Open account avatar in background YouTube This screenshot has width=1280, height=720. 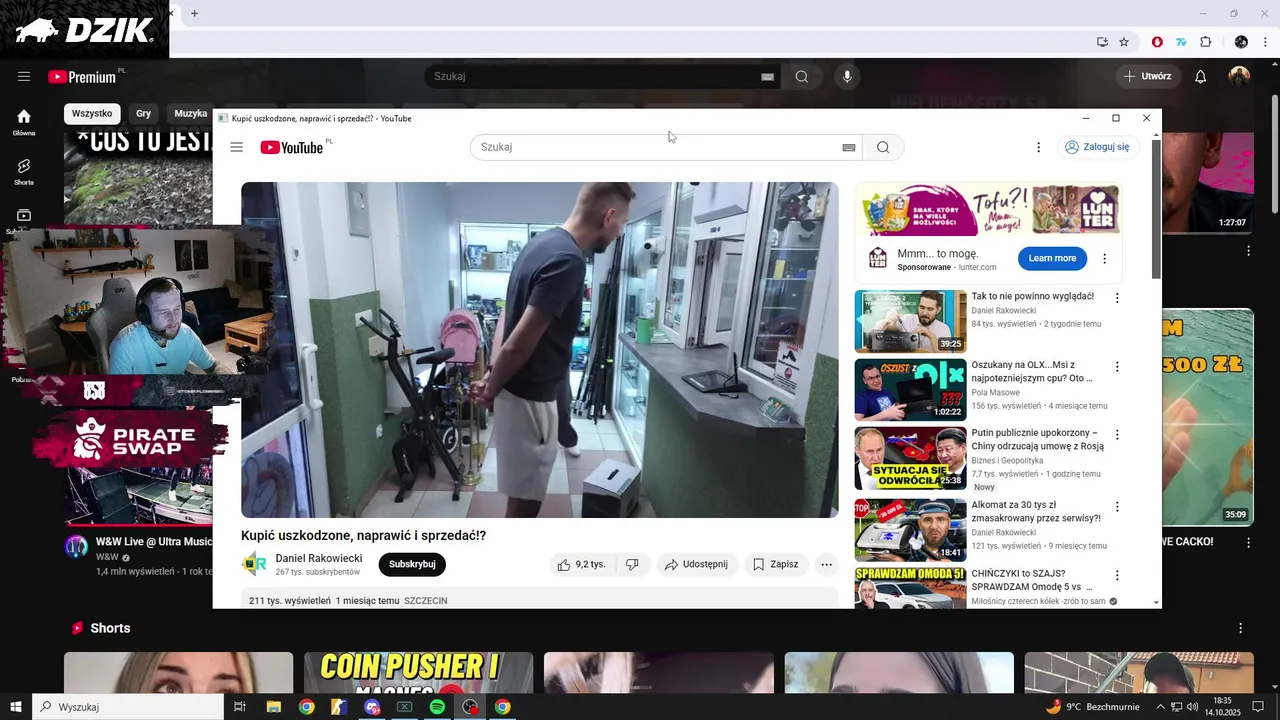[x=1240, y=77]
